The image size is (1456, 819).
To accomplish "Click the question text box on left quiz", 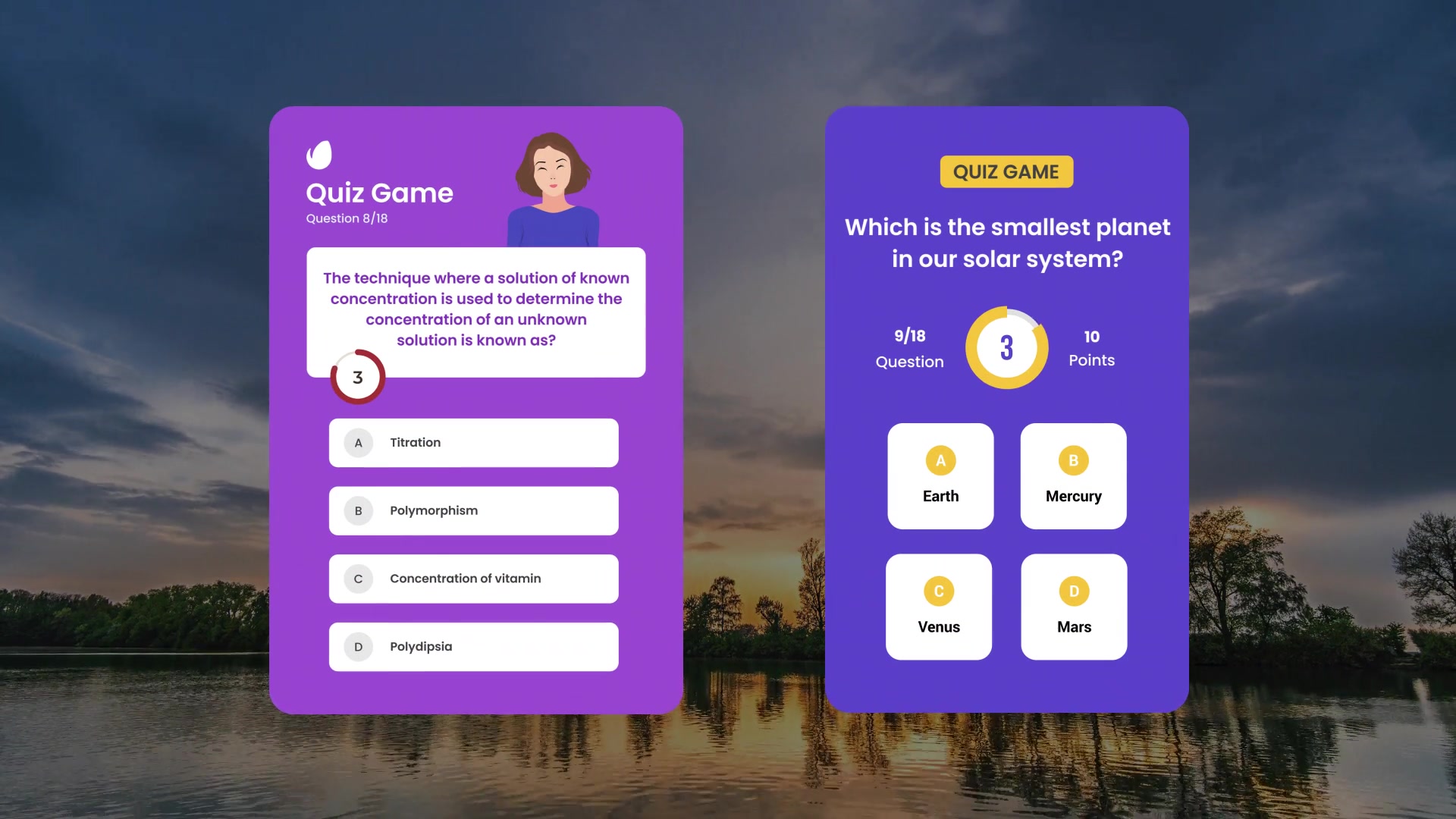I will [476, 309].
